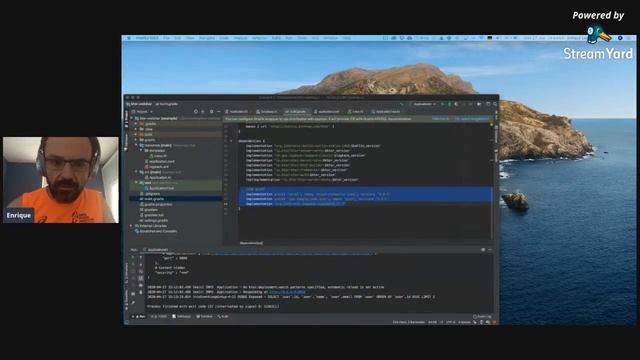Click build.gradle in navigation bar
This screenshot has width=640, height=360.
pyautogui.click(x=167, y=104)
